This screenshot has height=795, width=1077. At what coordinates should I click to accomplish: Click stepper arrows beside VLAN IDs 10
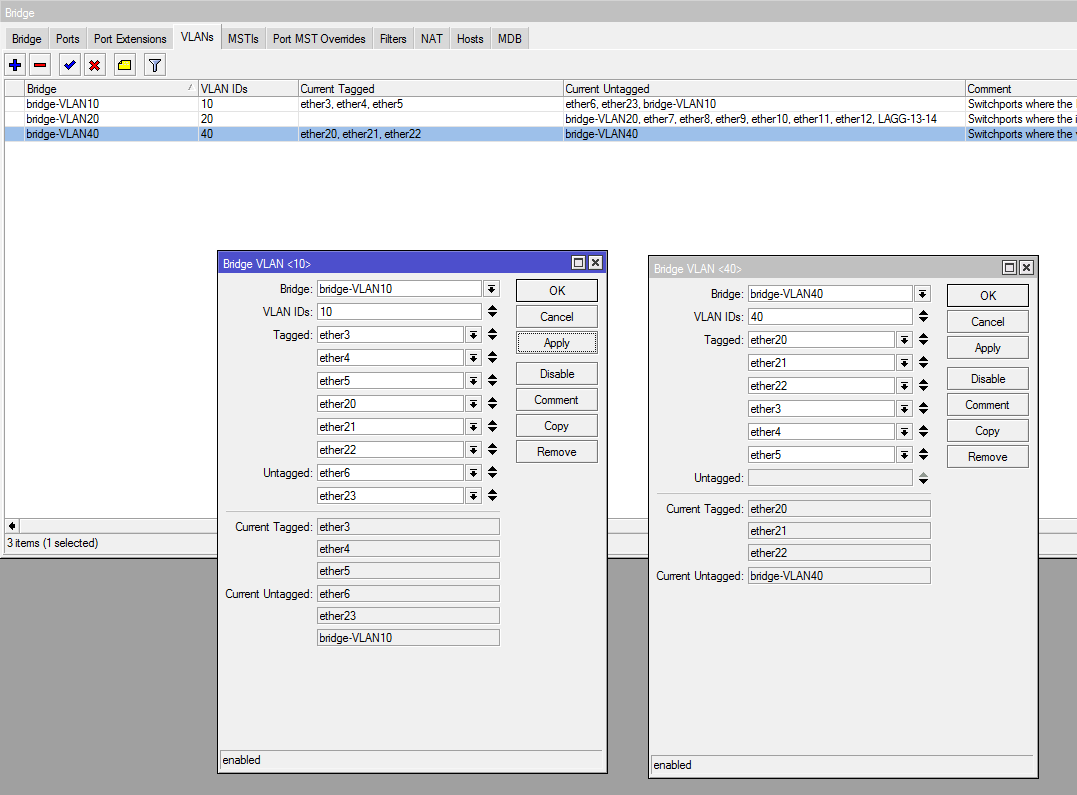tap(492, 312)
